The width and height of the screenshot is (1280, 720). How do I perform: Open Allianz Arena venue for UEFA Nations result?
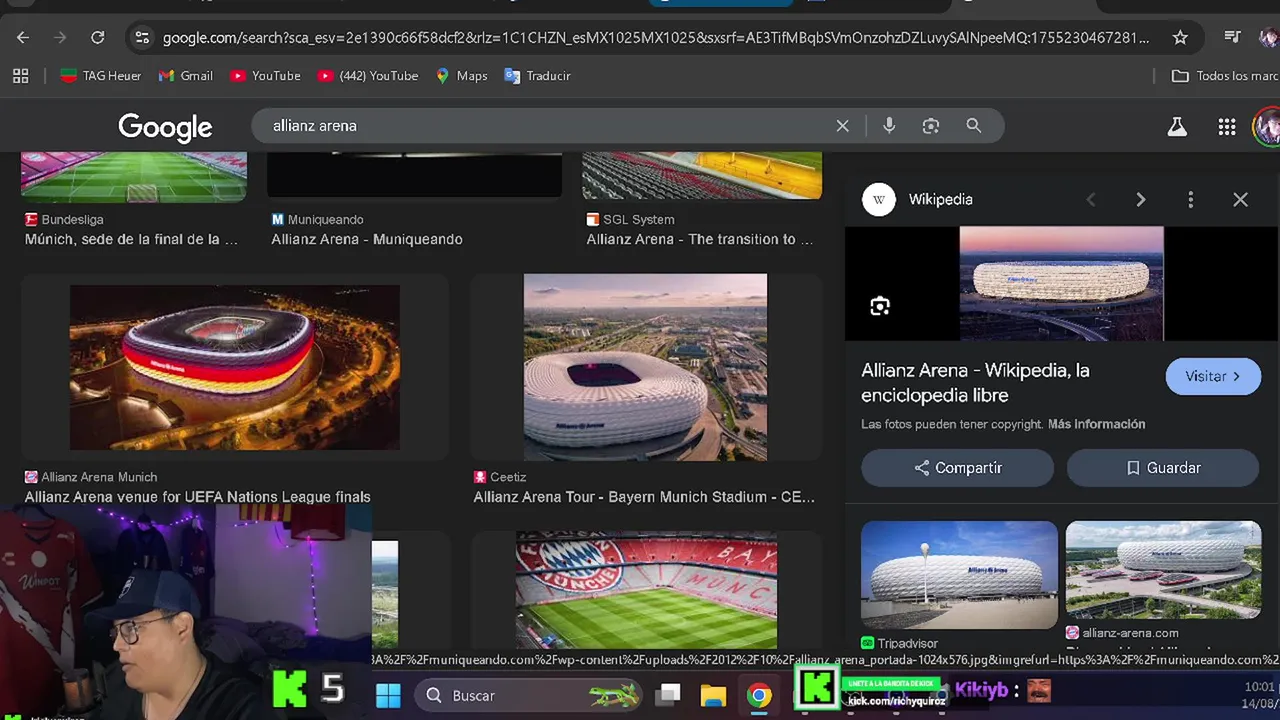(197, 497)
